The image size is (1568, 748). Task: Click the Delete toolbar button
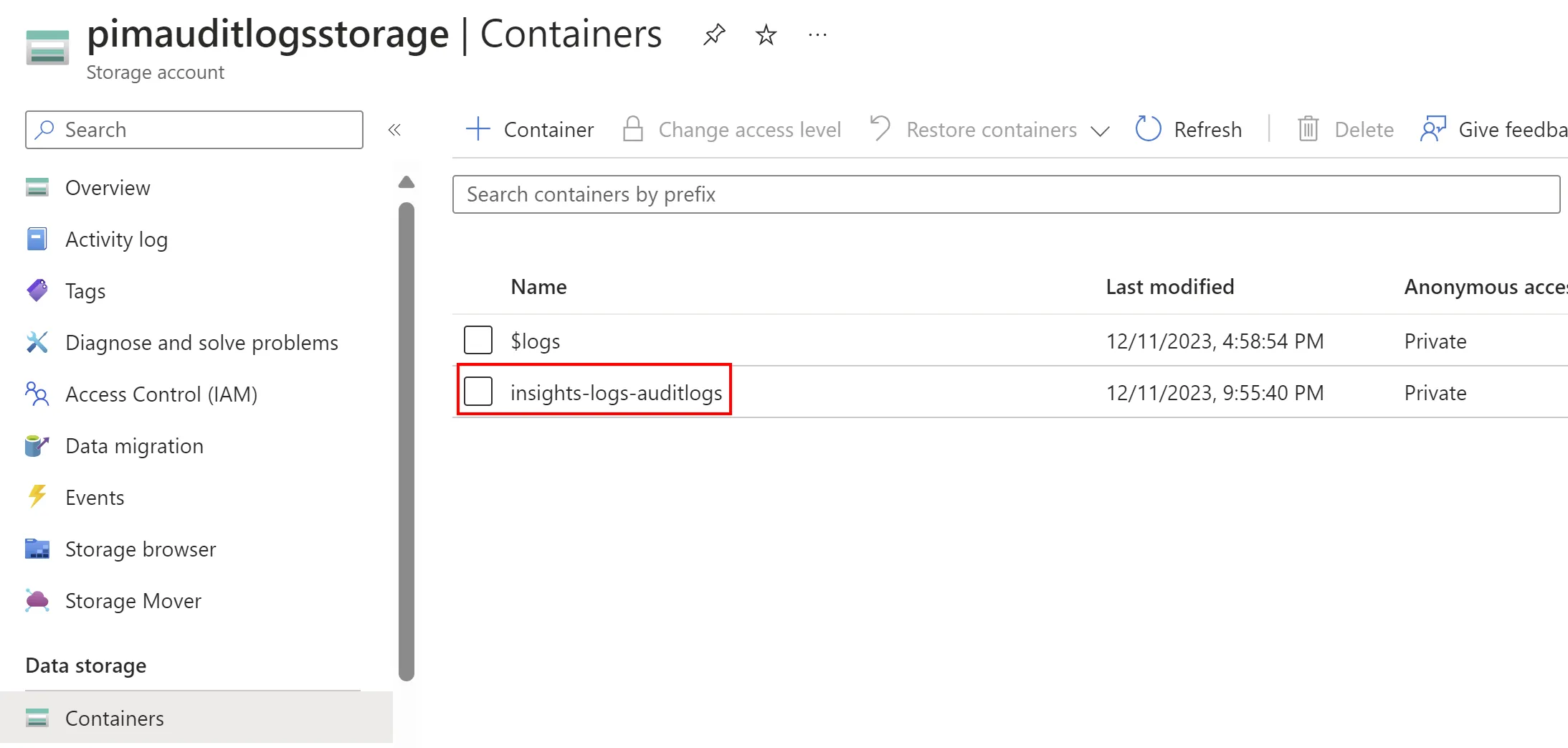tap(1346, 130)
